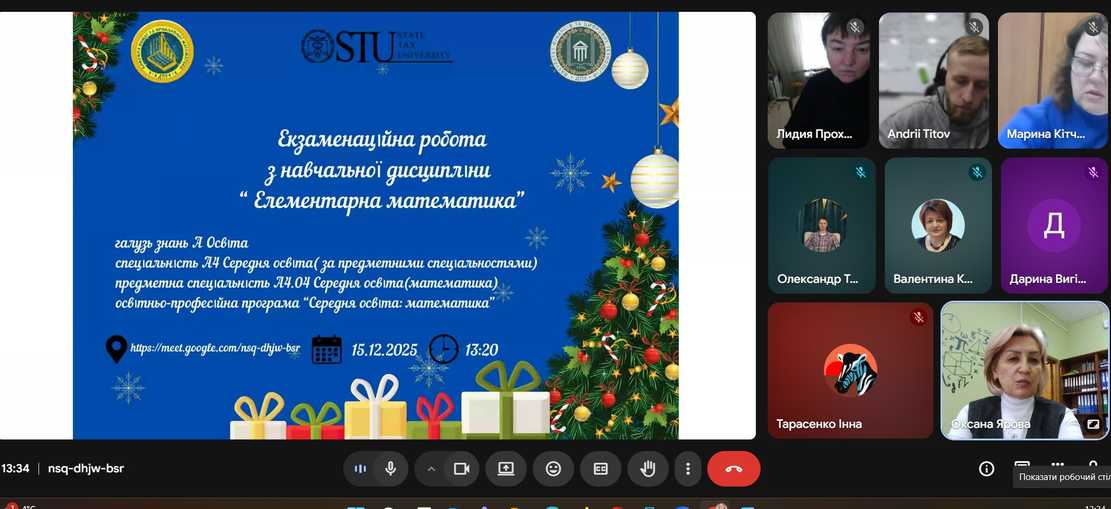The image size is (1111, 509).
Task: Click picture-in-picture icon on Оксана Ярова's tile
Action: [x=1093, y=424]
